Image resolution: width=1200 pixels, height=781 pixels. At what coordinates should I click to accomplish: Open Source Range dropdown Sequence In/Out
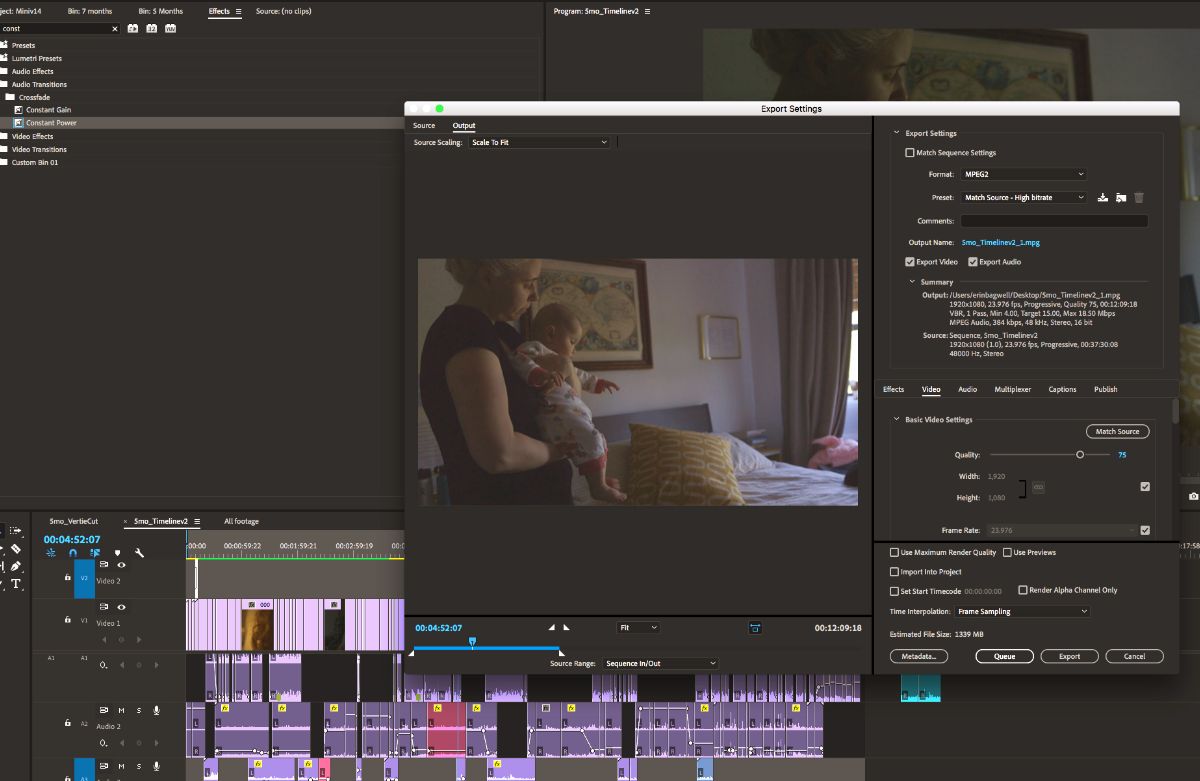pyautogui.click(x=661, y=663)
